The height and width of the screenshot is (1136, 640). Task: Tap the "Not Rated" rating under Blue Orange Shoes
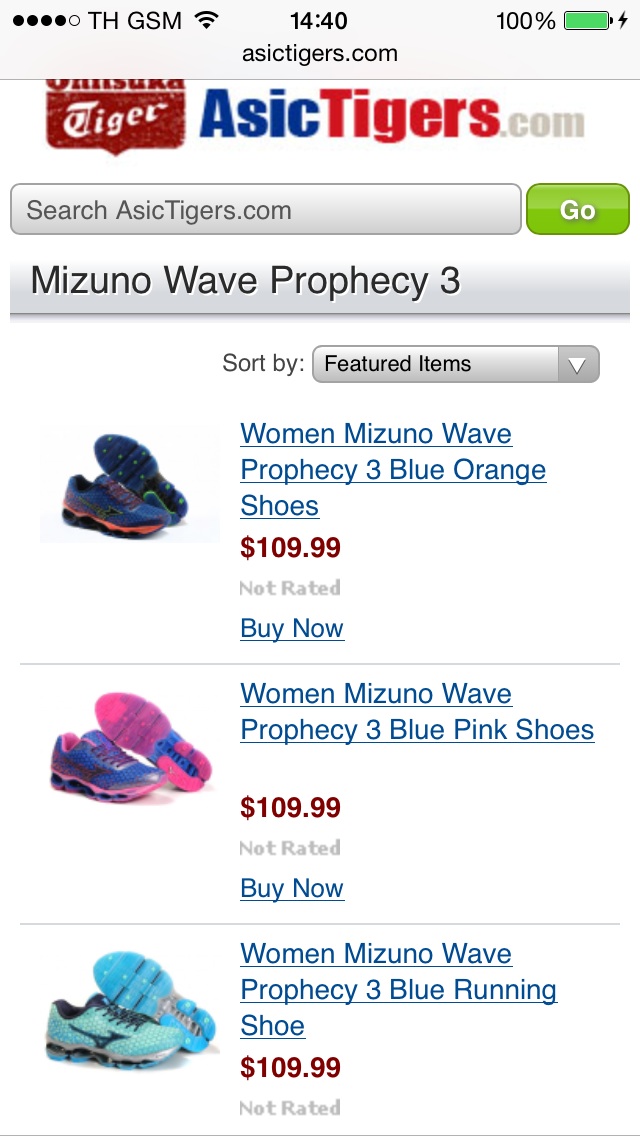[290, 588]
